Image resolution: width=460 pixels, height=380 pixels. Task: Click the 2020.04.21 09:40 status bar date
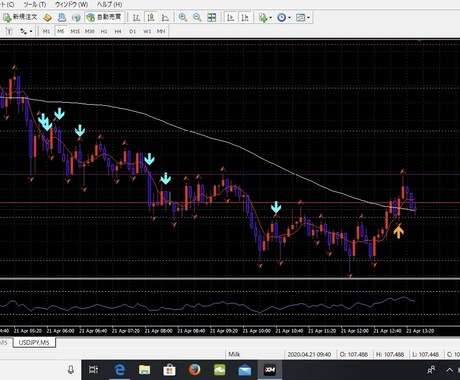click(309, 354)
